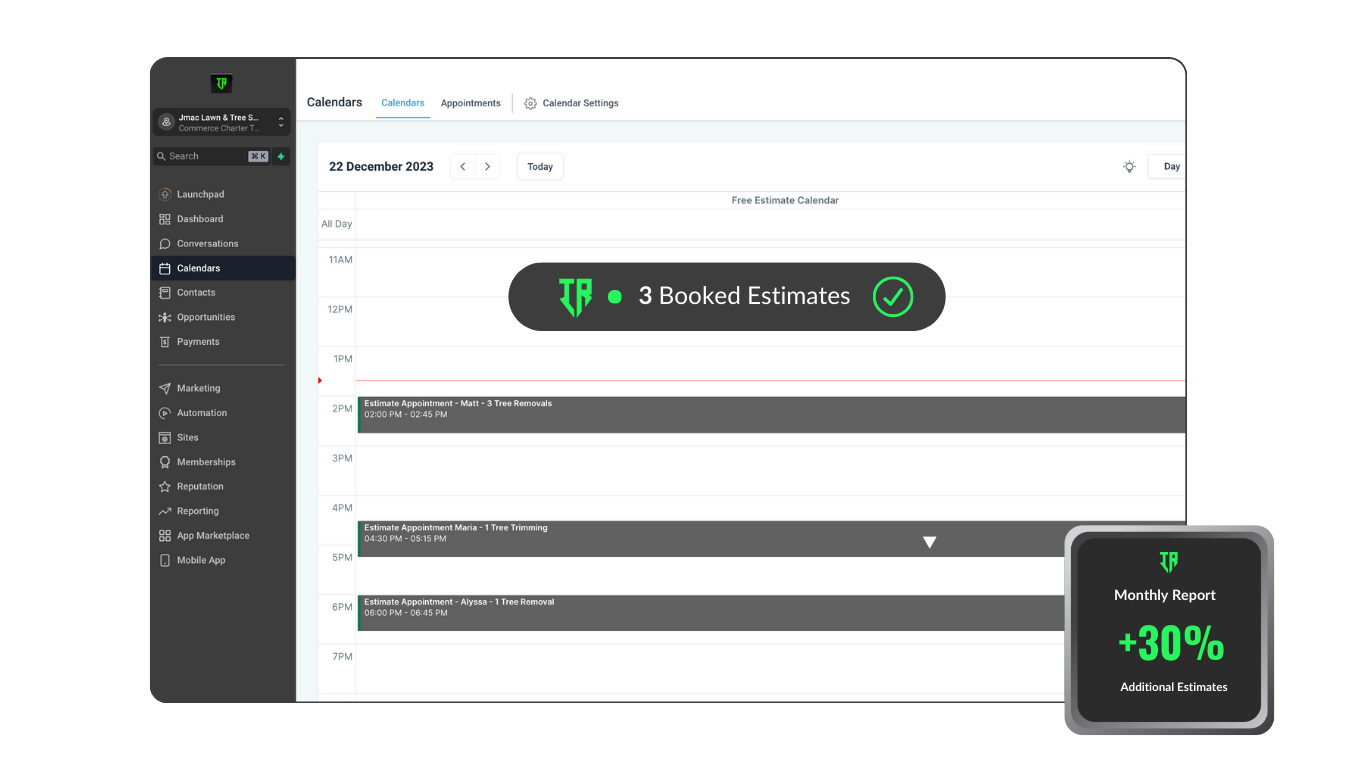
Task: Open Matt's 3 Tree Removals appointment
Action: tap(700, 414)
